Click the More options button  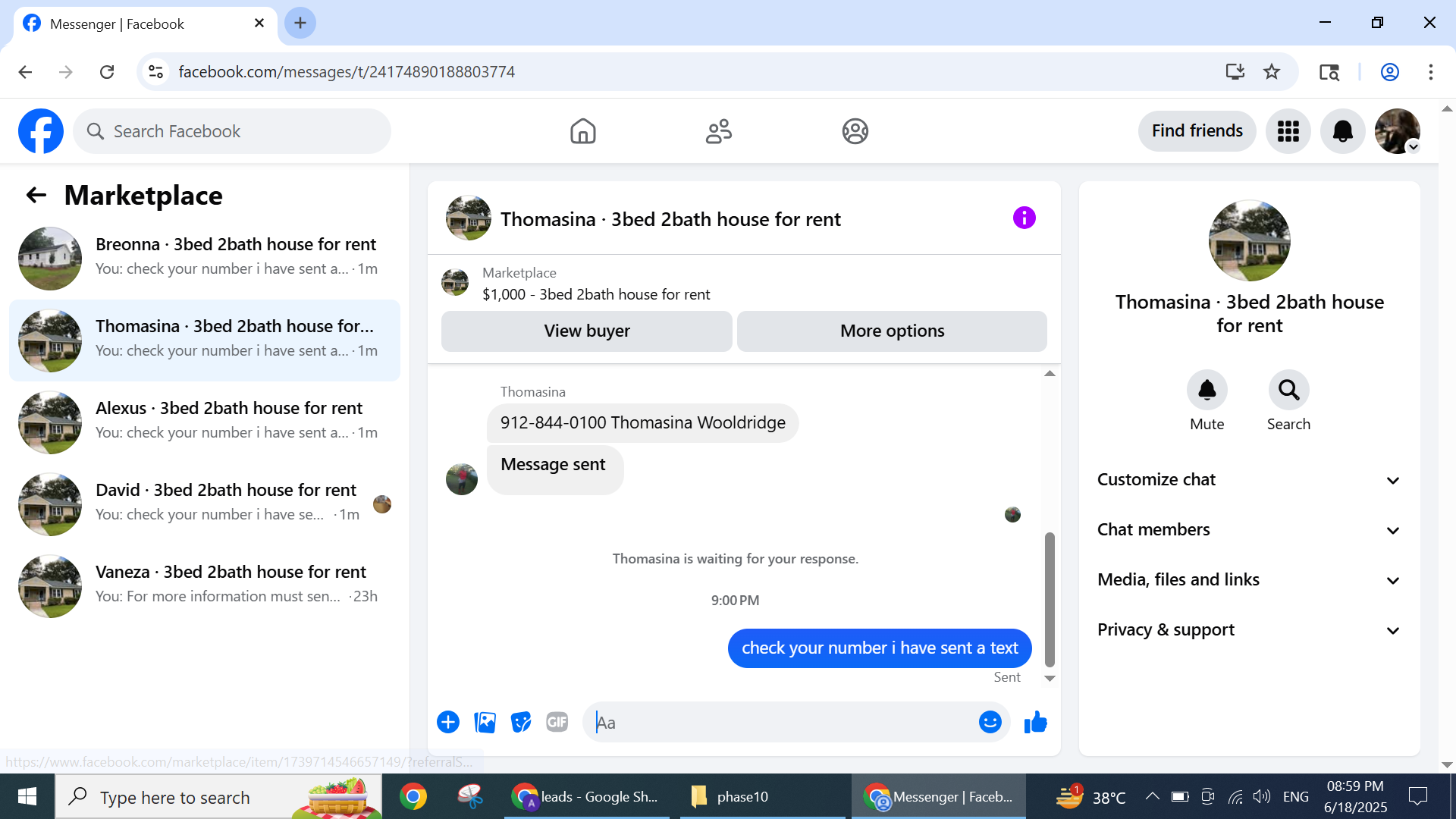tap(892, 331)
